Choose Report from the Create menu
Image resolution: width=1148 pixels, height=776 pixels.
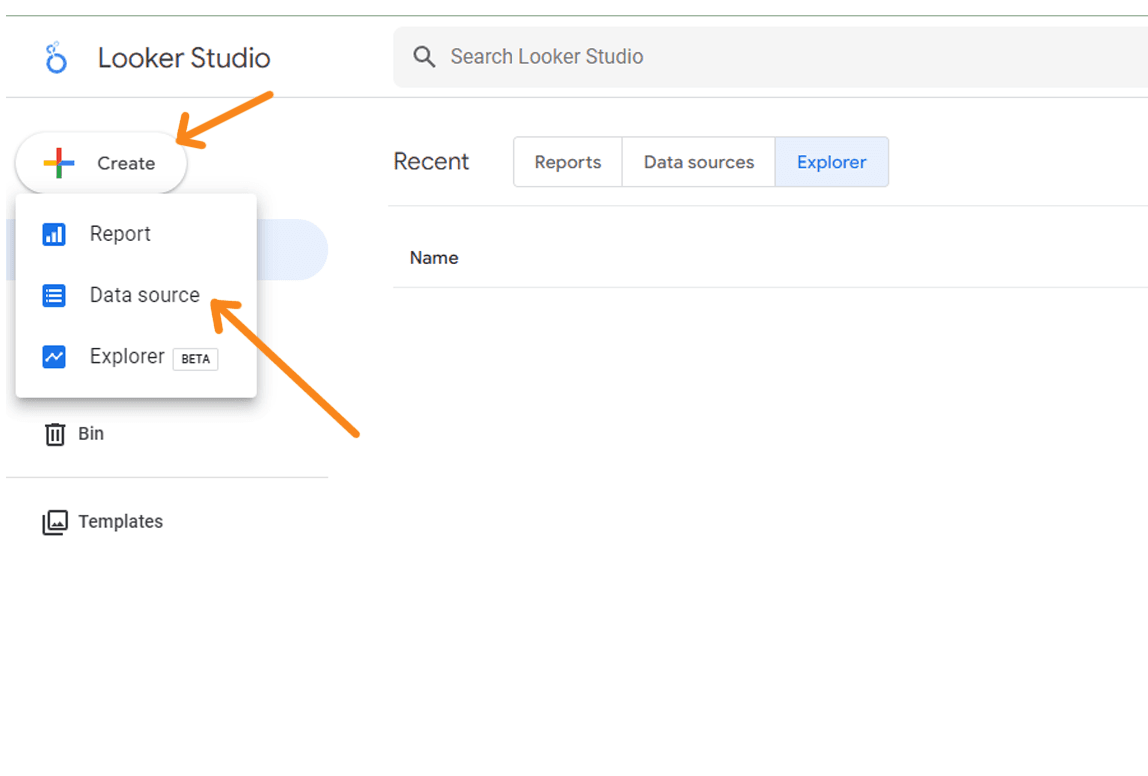[x=136, y=234]
